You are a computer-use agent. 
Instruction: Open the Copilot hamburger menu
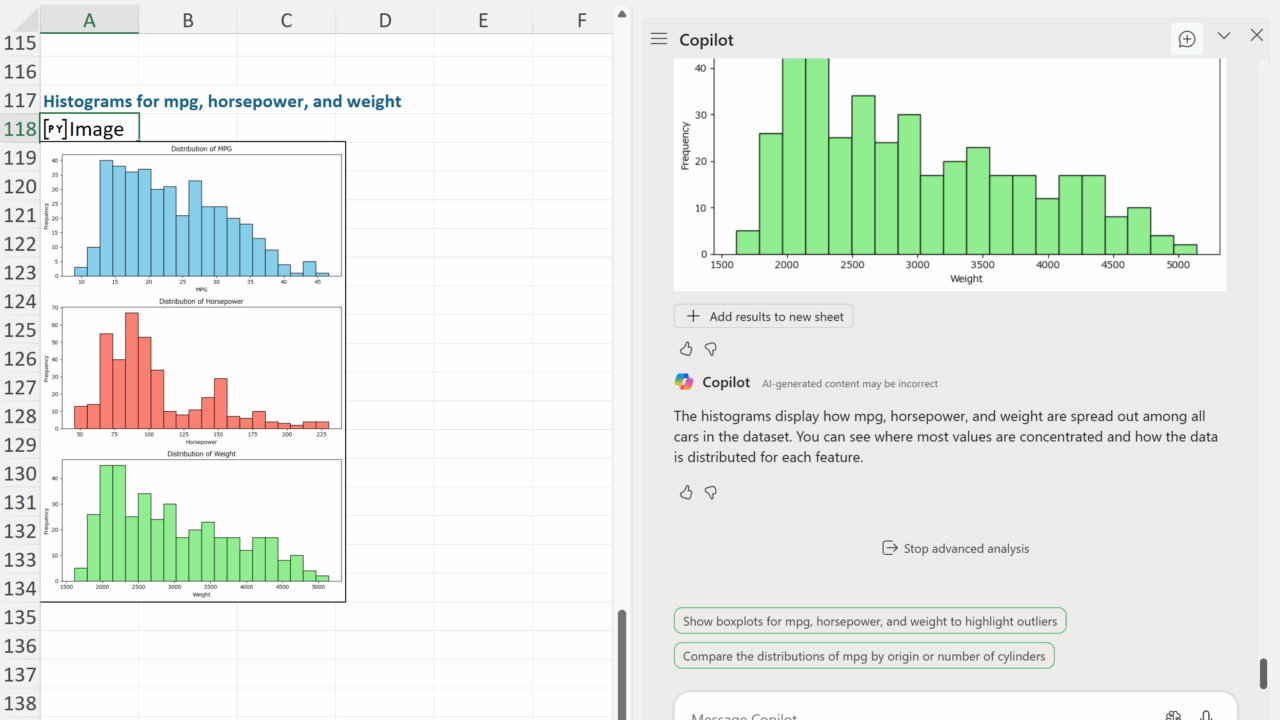click(658, 39)
